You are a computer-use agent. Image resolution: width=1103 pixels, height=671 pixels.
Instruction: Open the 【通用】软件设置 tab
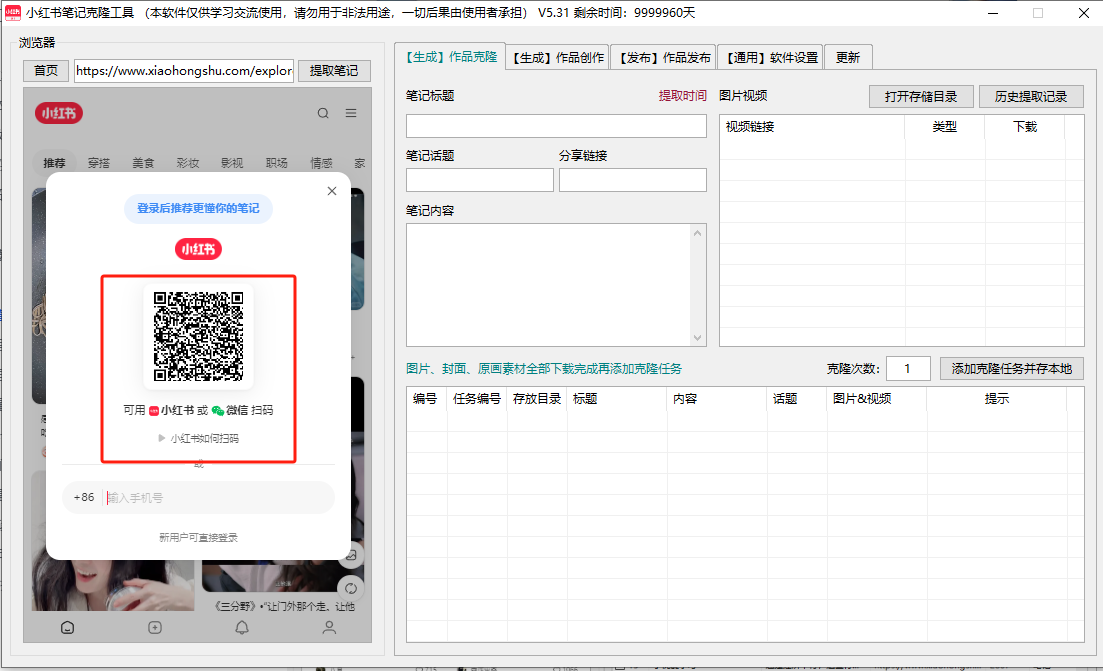click(772, 57)
